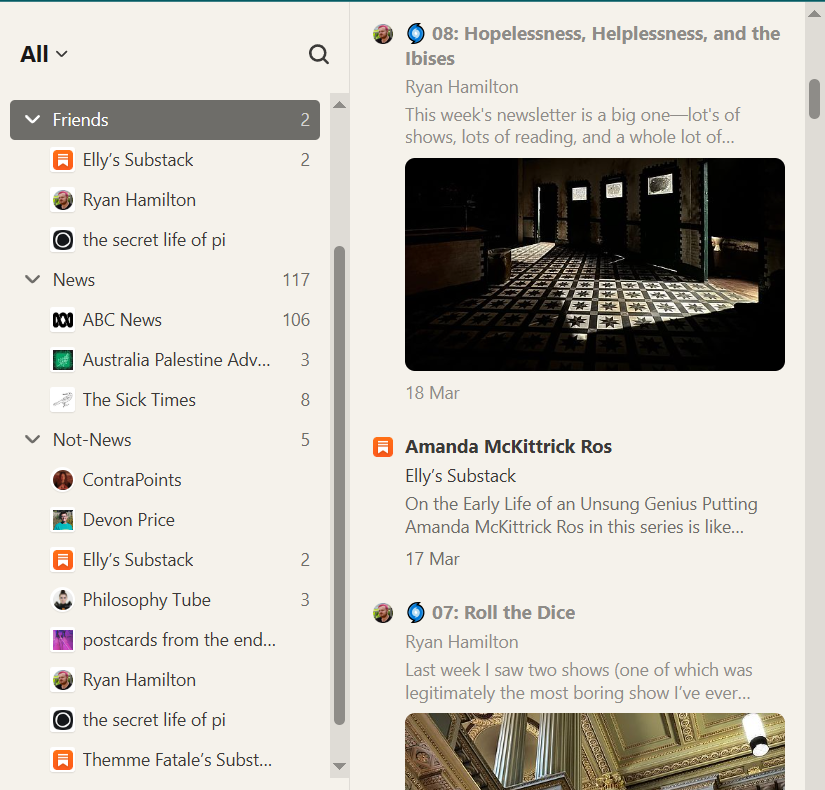
Task: Click orange Substack icon beside Amanda McKittrick Ros
Action: tap(383, 447)
